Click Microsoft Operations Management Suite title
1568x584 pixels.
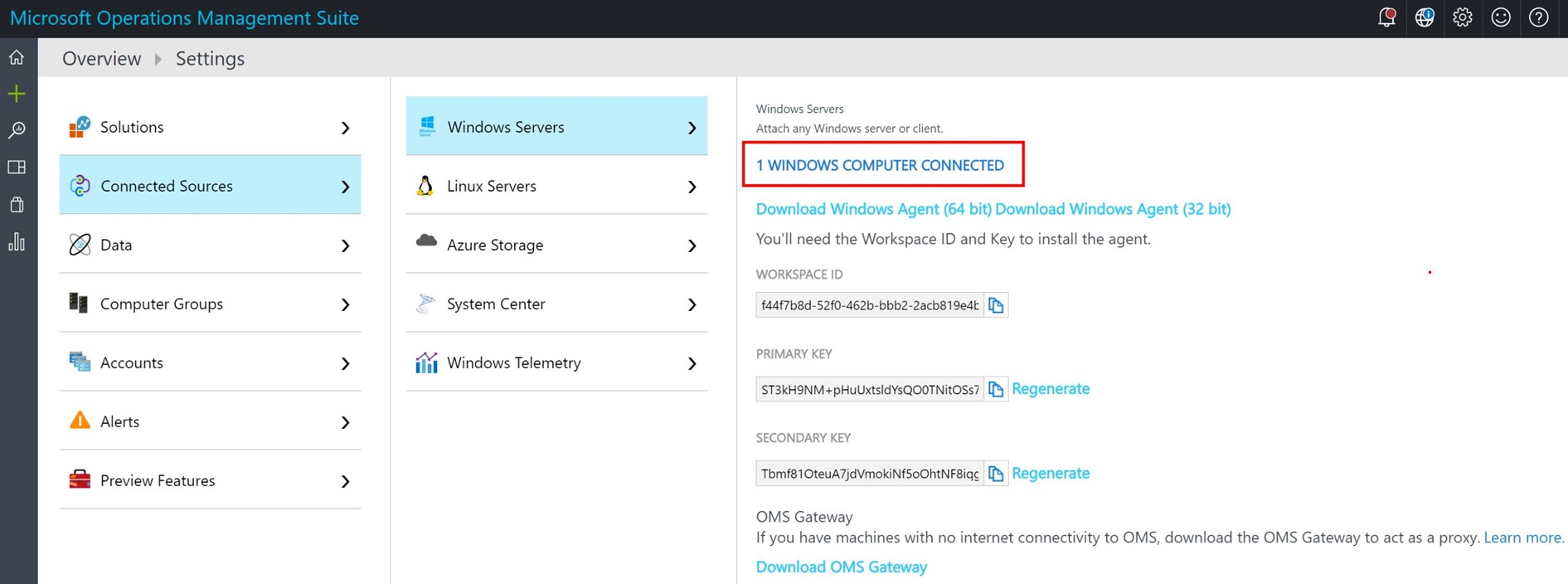(x=184, y=18)
